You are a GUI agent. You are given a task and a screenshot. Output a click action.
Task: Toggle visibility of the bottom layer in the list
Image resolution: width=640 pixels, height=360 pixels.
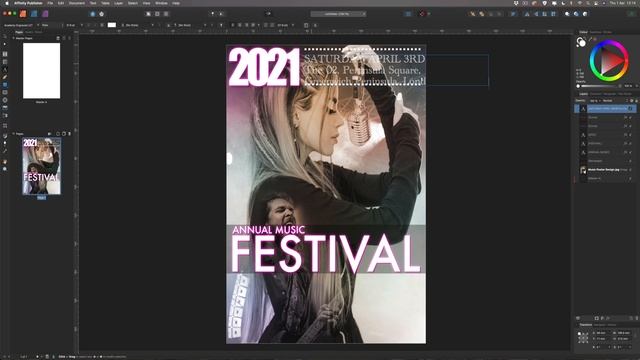631,178
